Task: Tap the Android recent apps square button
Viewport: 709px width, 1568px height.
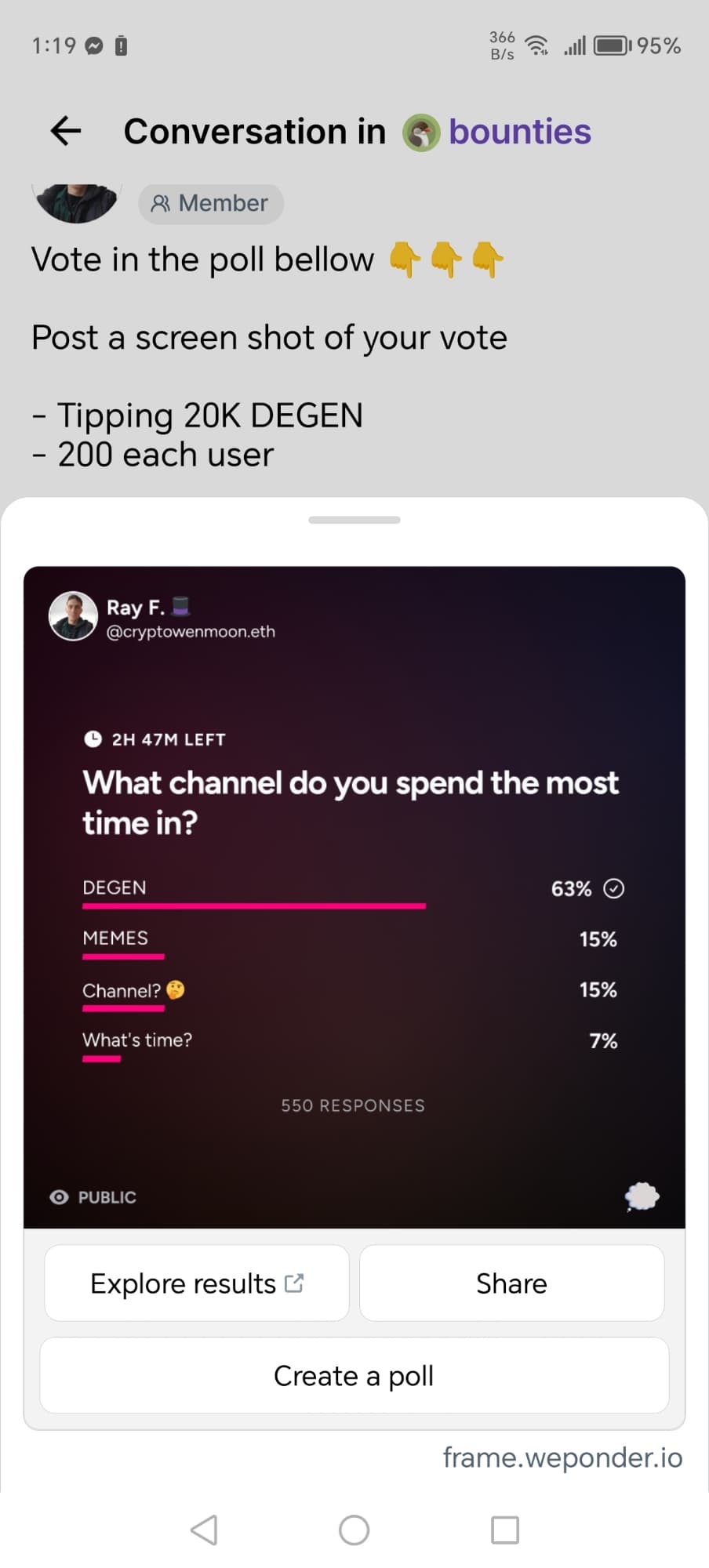Action: 505,1530
